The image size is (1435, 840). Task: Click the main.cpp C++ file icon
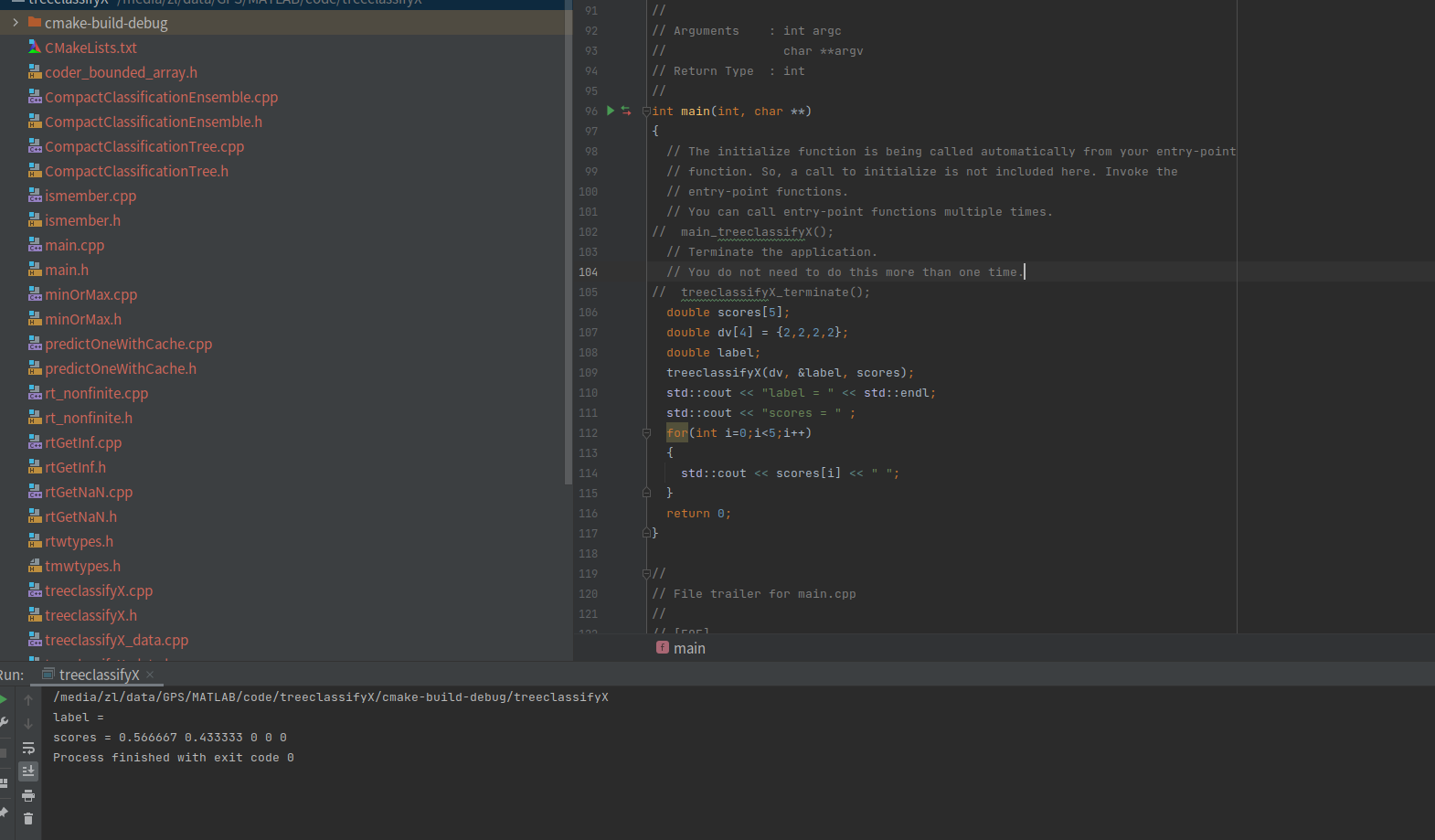[x=35, y=245]
